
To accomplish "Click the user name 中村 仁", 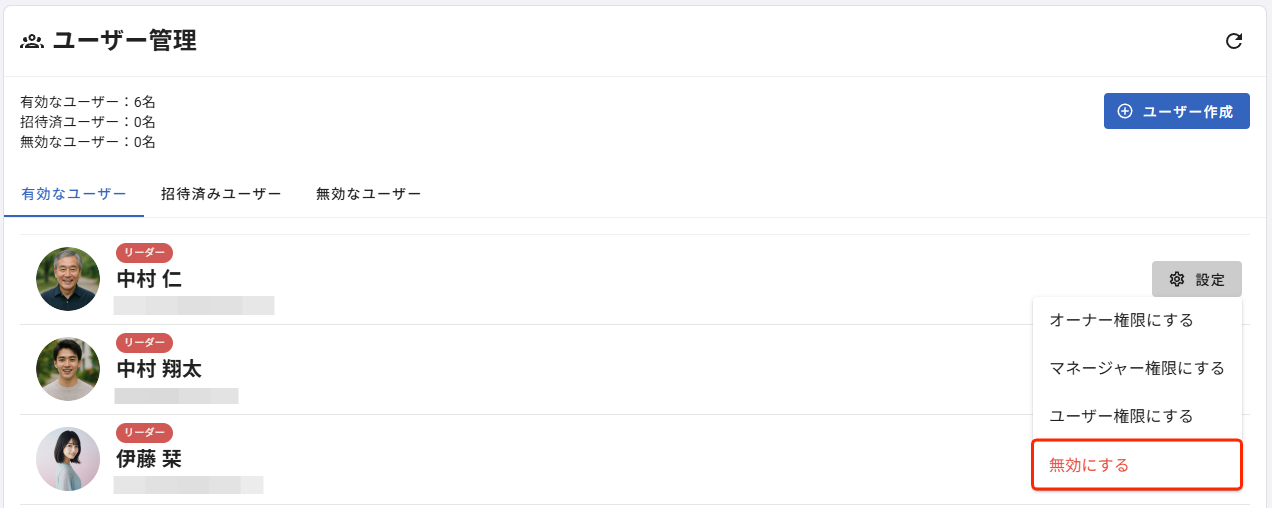I will (x=149, y=279).
